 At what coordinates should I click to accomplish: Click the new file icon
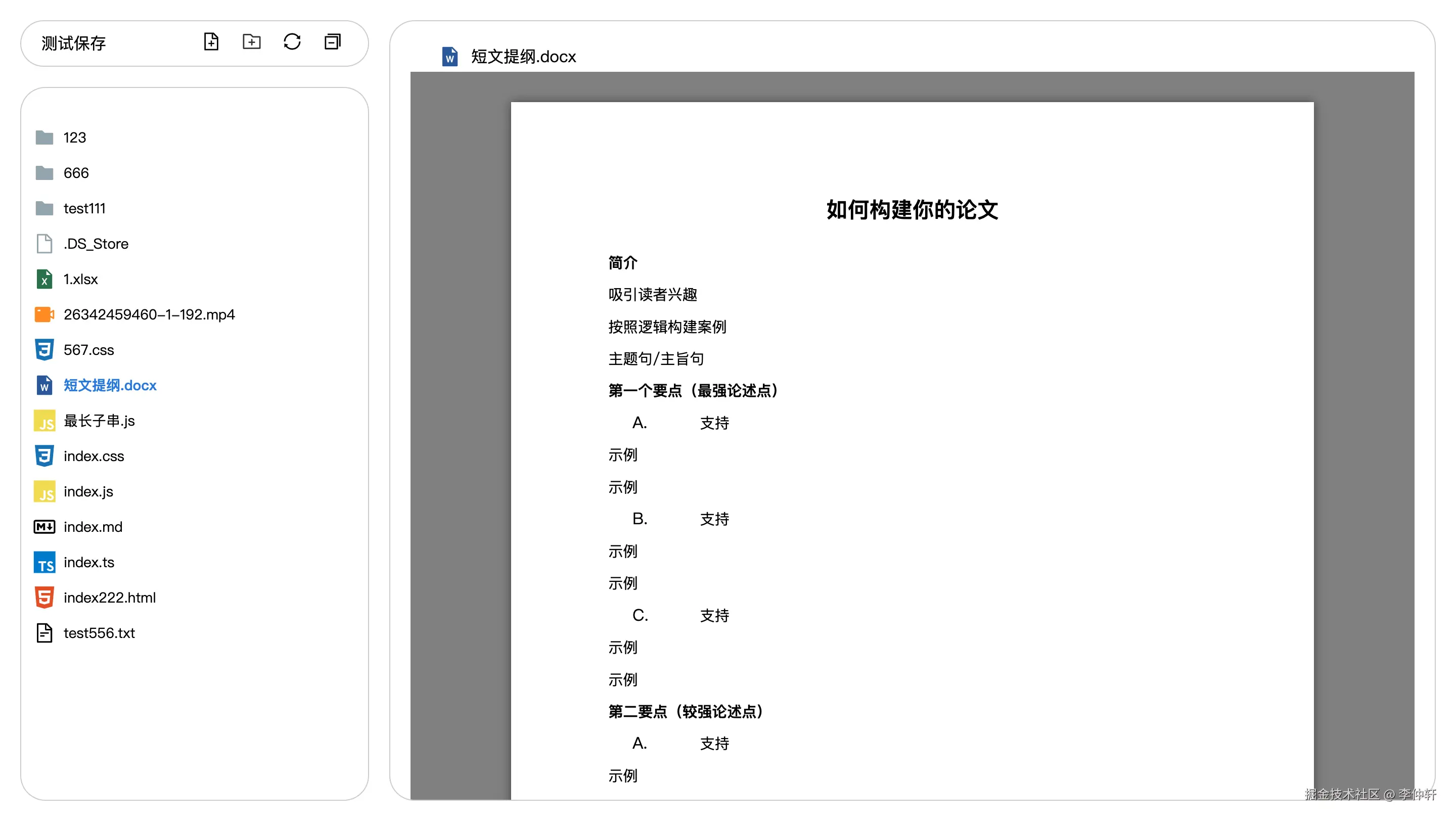211,42
